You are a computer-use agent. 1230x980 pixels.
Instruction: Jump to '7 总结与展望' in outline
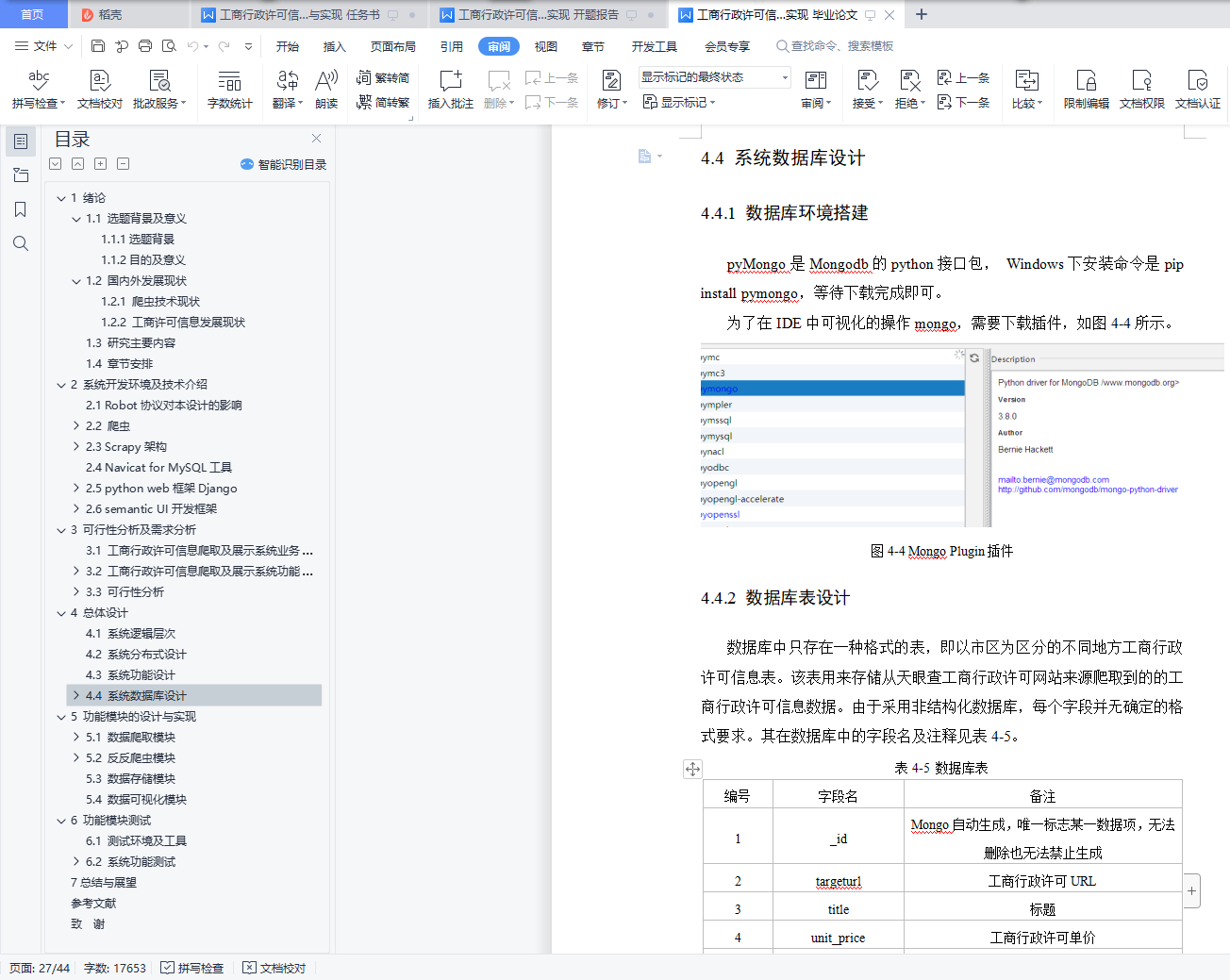coord(104,883)
